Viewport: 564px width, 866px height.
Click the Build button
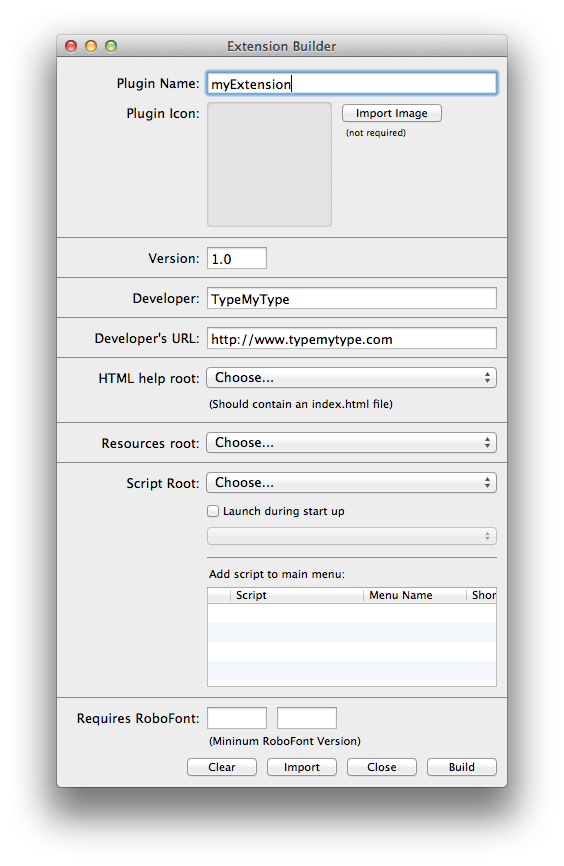point(462,767)
